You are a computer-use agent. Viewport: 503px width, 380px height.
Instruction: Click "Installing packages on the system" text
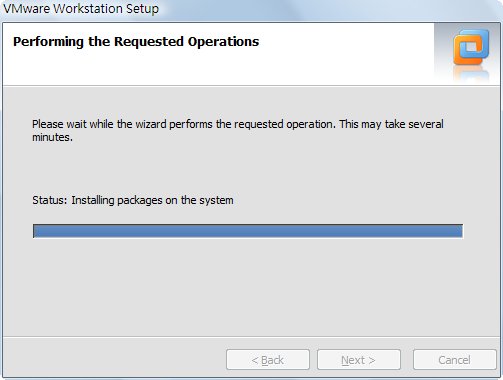152,200
